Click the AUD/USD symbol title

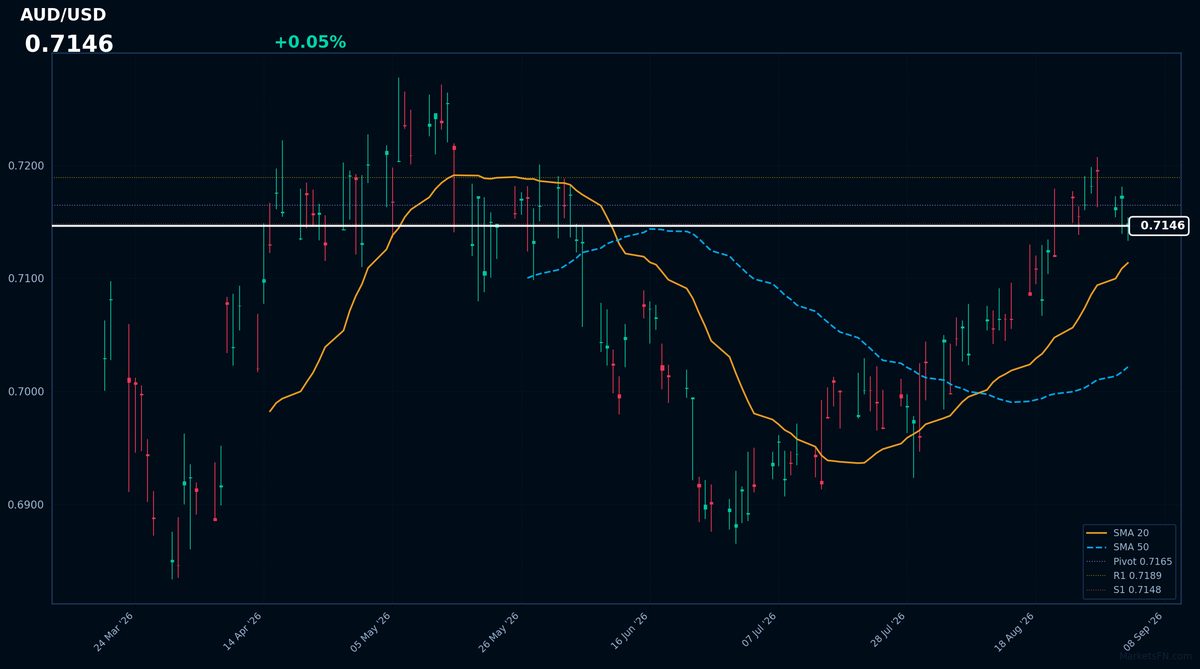[x=63, y=15]
